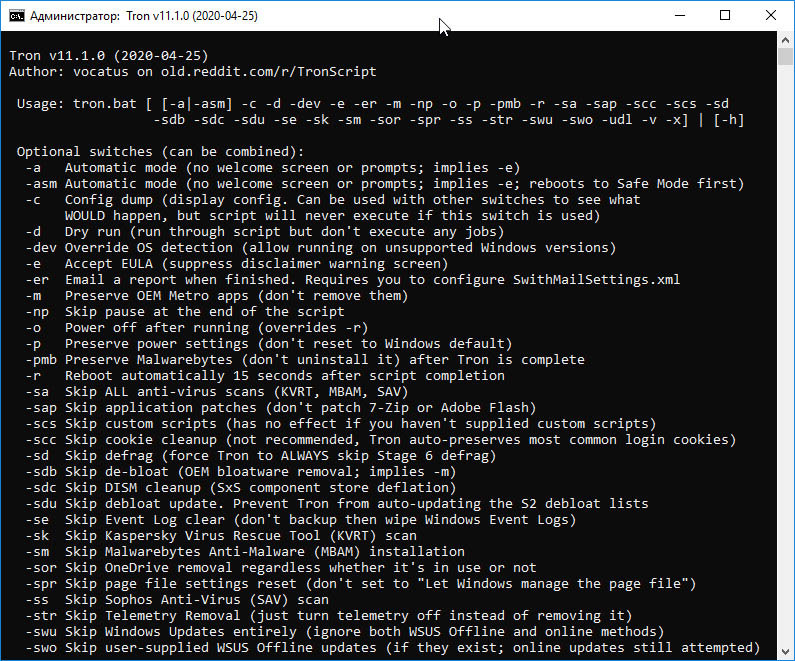795x661 pixels.
Task: Maximize the Tron console window
Action: [725, 16]
